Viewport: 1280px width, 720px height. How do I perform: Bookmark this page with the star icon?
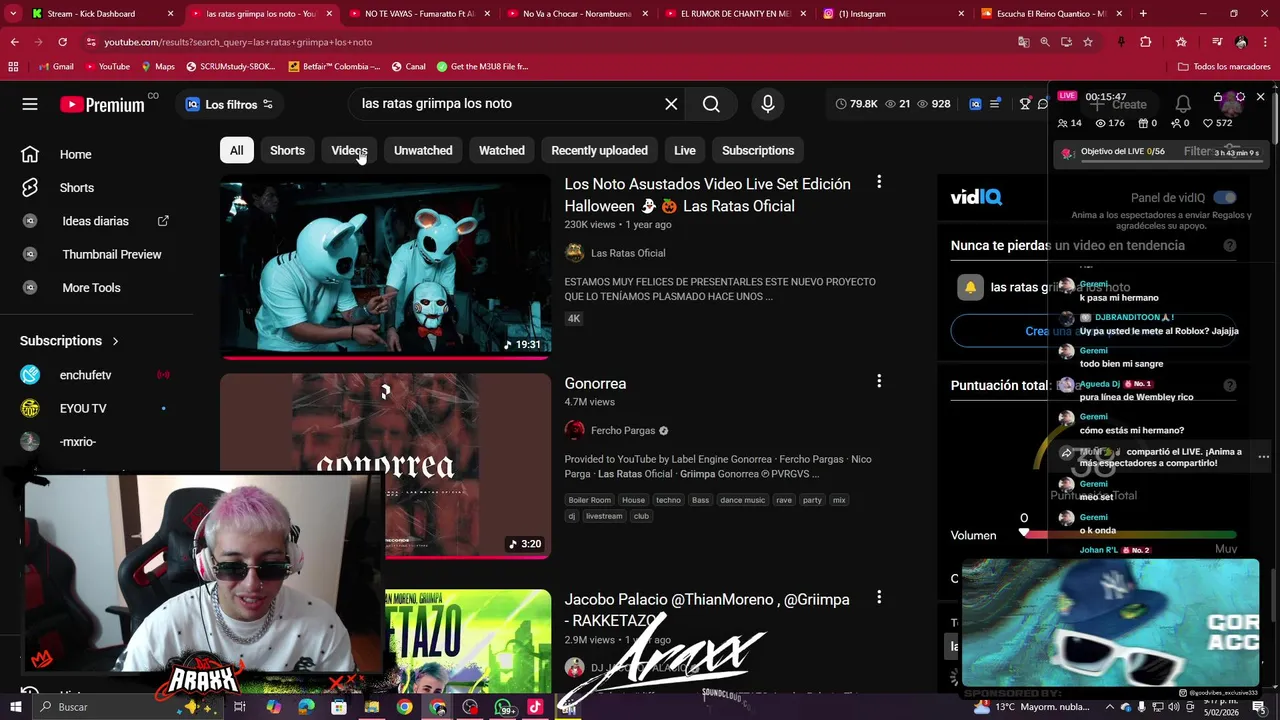point(1088,42)
